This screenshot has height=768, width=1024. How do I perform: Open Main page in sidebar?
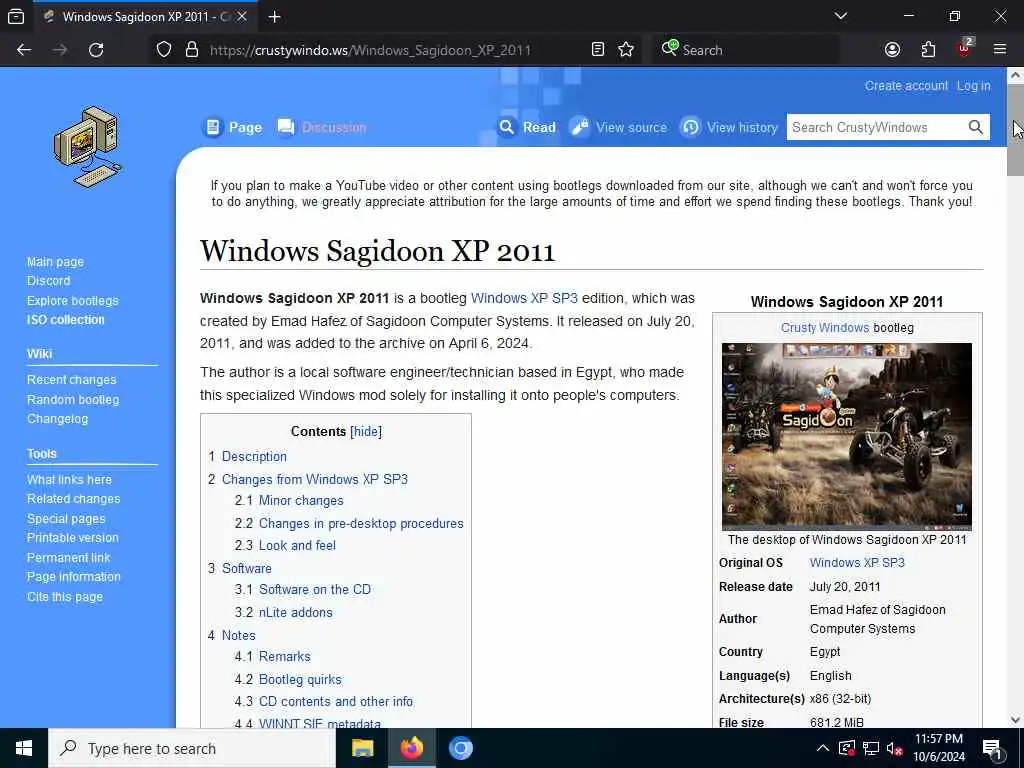[56, 262]
